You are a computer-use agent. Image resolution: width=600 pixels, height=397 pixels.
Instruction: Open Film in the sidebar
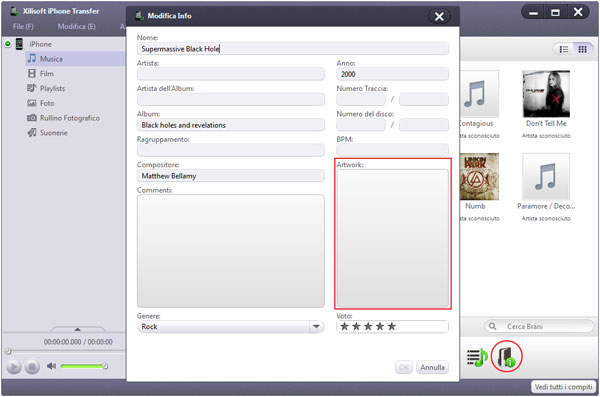(47, 74)
